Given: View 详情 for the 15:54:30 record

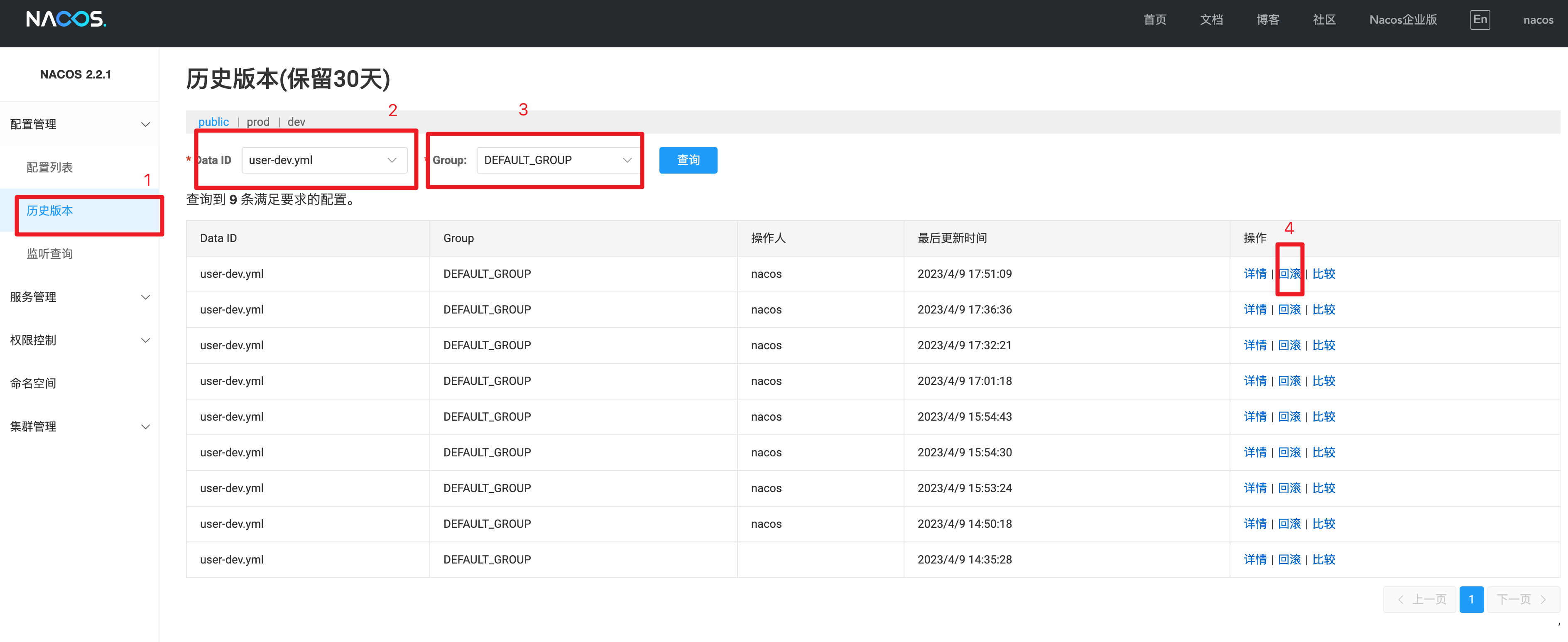Looking at the screenshot, I should 1254,452.
